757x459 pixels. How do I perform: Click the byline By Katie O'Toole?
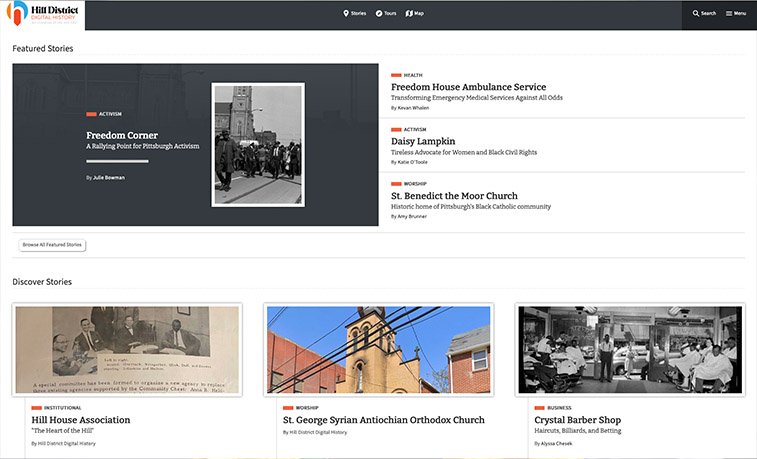coord(409,162)
